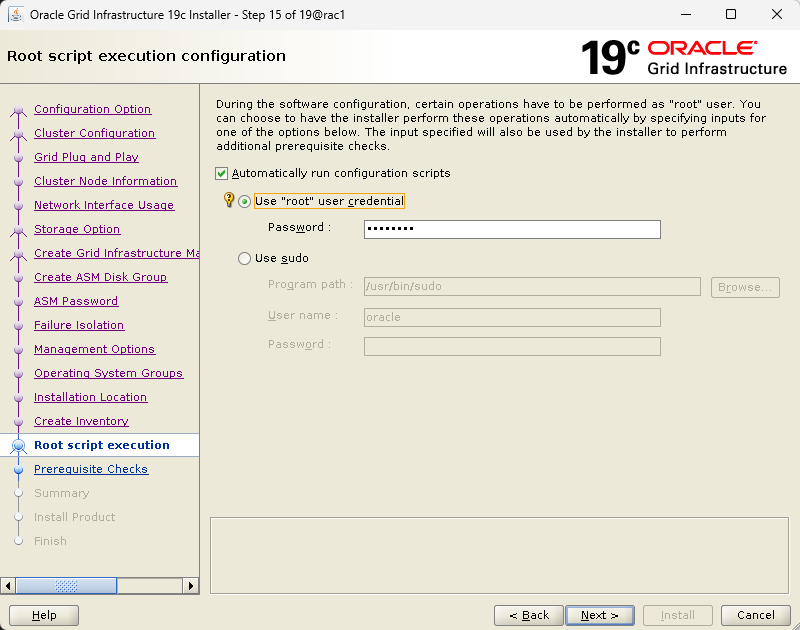800x630 pixels.
Task: Click the empty message area at bottom
Action: 499,556
